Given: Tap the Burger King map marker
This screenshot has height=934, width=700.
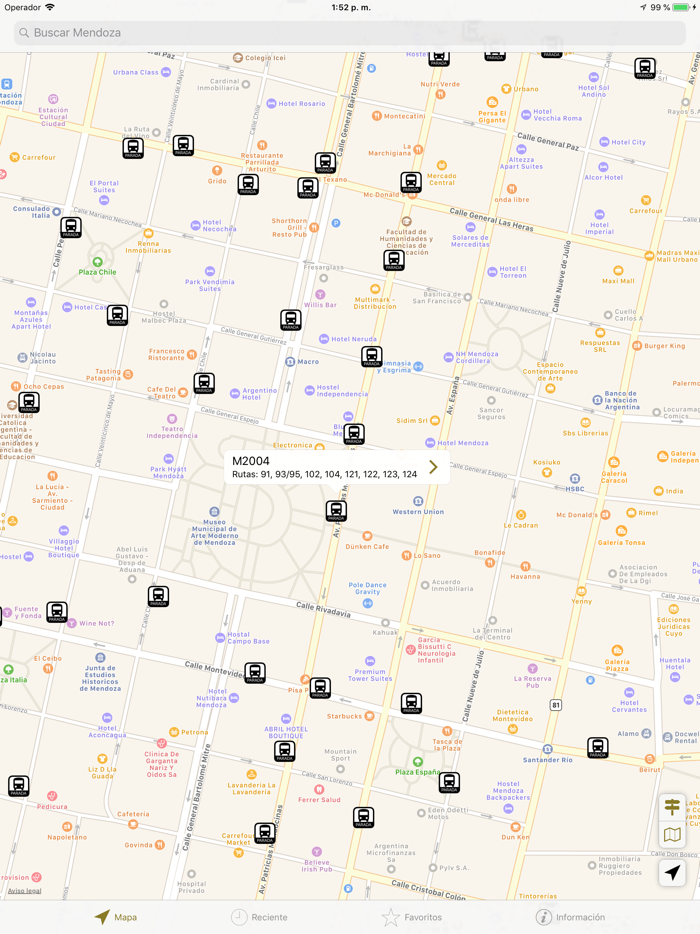Looking at the screenshot, I should [x=637, y=346].
